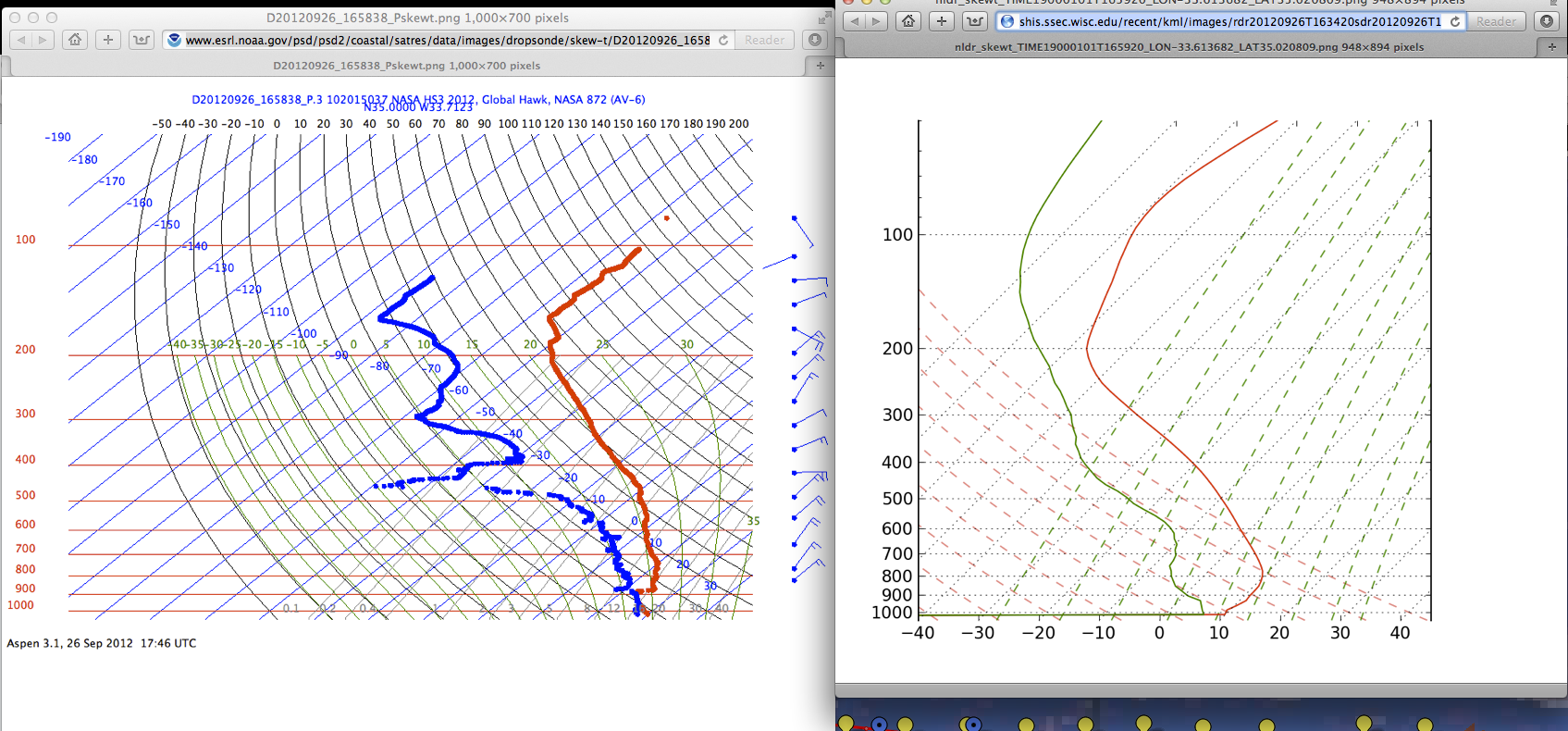Enter full screen for the left Safari window

(823, 18)
